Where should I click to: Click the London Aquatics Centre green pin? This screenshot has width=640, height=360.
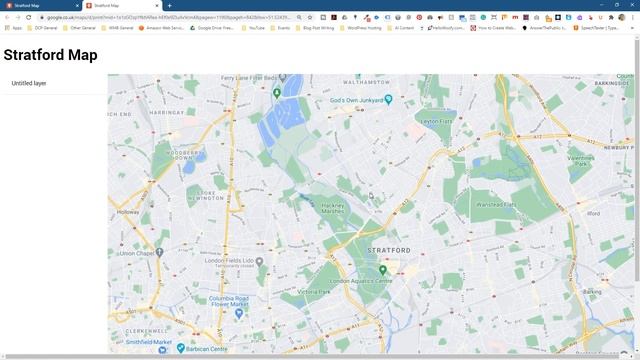click(382, 270)
